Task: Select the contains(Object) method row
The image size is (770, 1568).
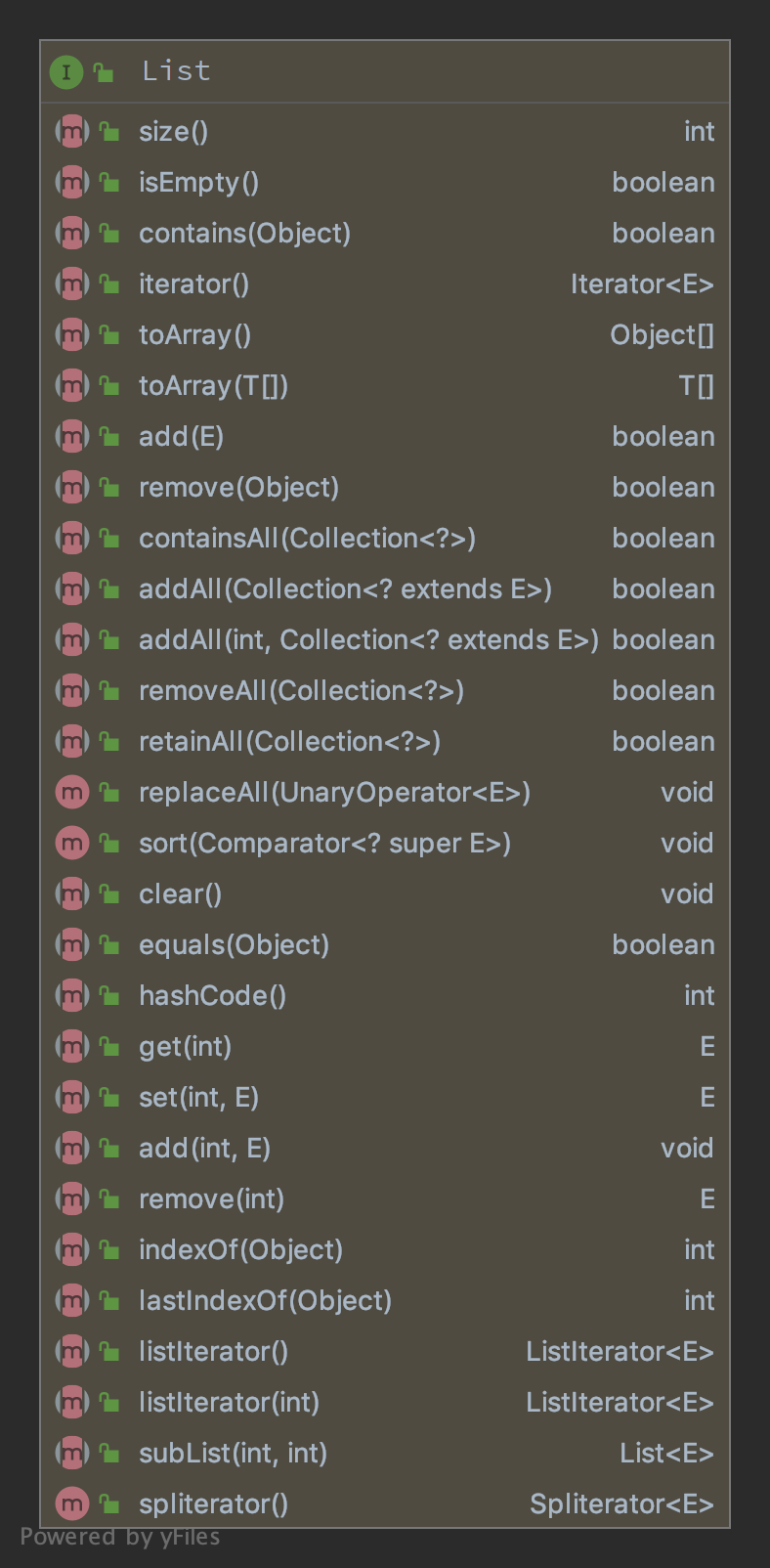Action: click(x=244, y=233)
